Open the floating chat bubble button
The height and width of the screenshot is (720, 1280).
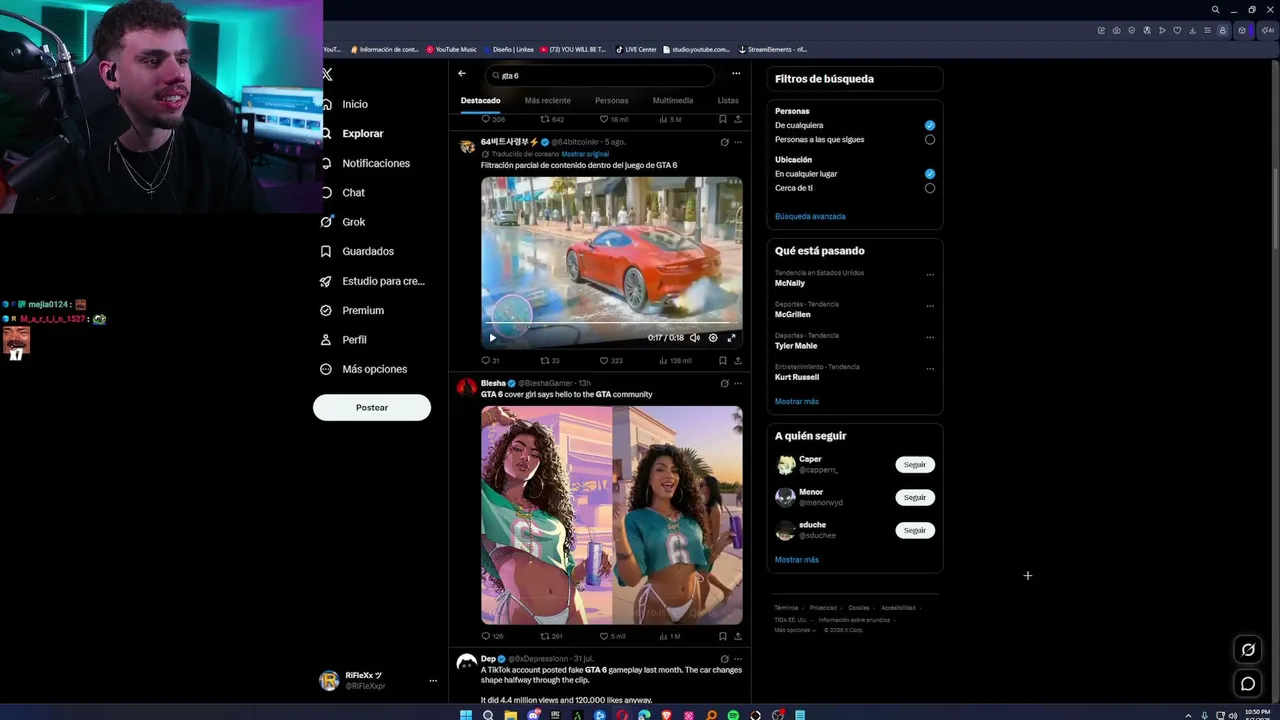(1248, 684)
